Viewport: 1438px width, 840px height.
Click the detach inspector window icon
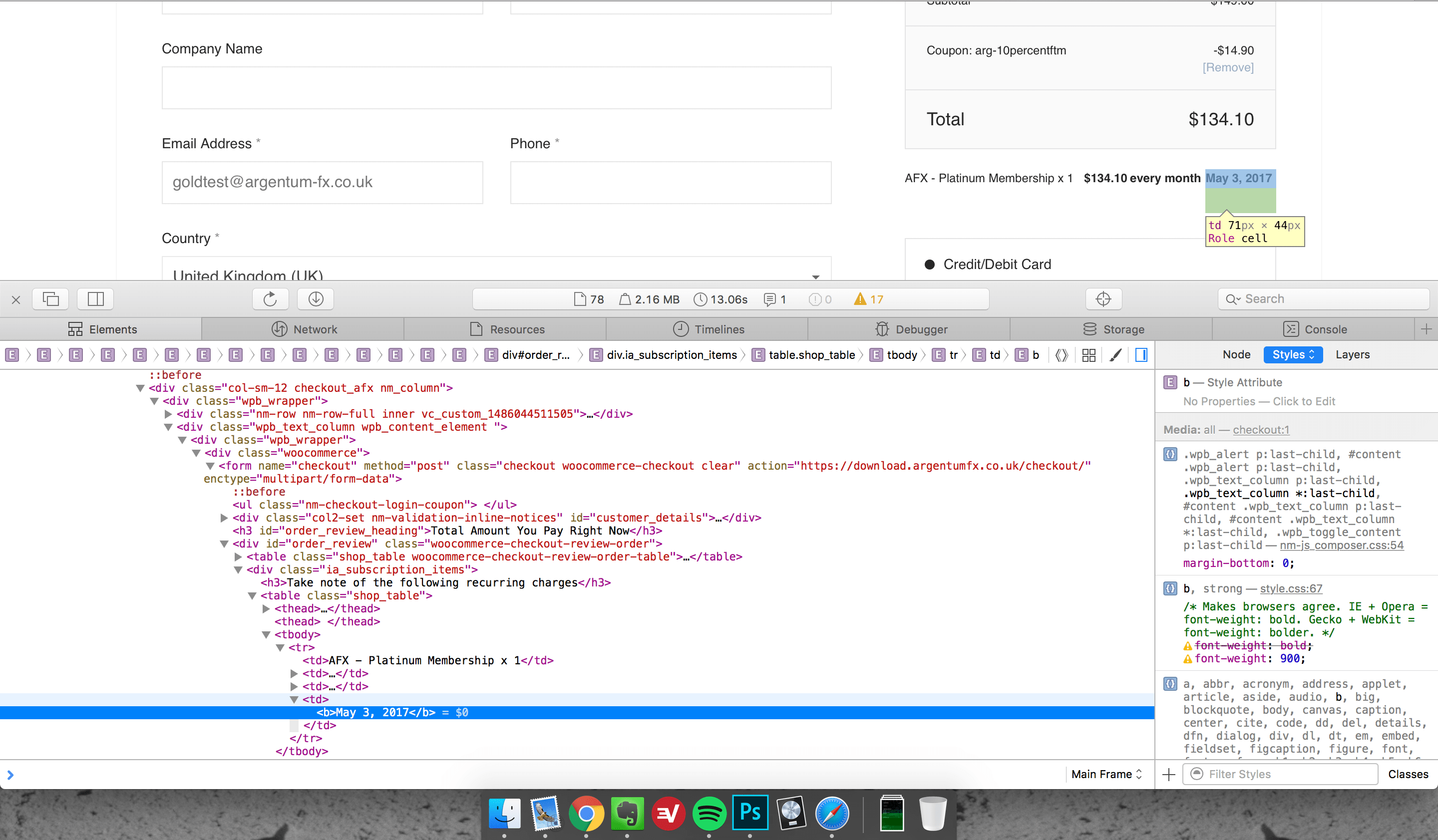tap(51, 299)
